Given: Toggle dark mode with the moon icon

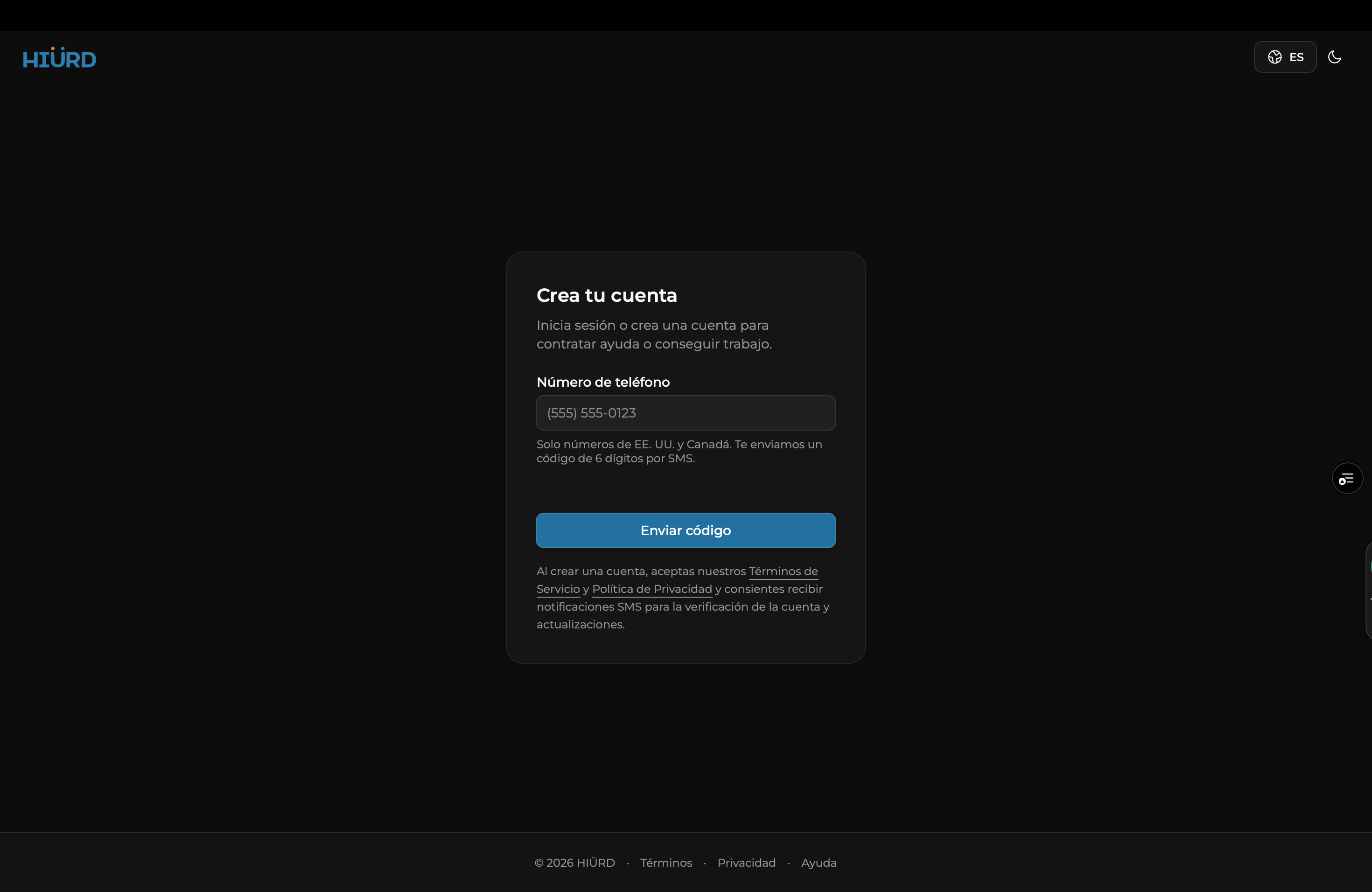Looking at the screenshot, I should point(1335,57).
